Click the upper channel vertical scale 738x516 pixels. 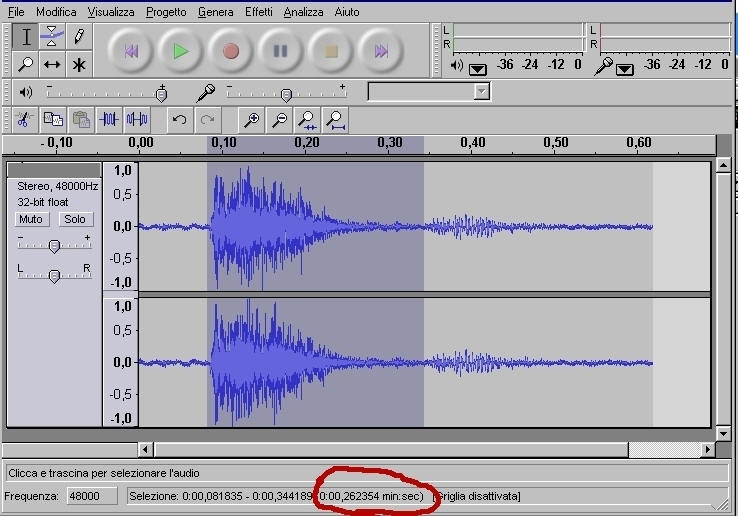[x=121, y=226]
